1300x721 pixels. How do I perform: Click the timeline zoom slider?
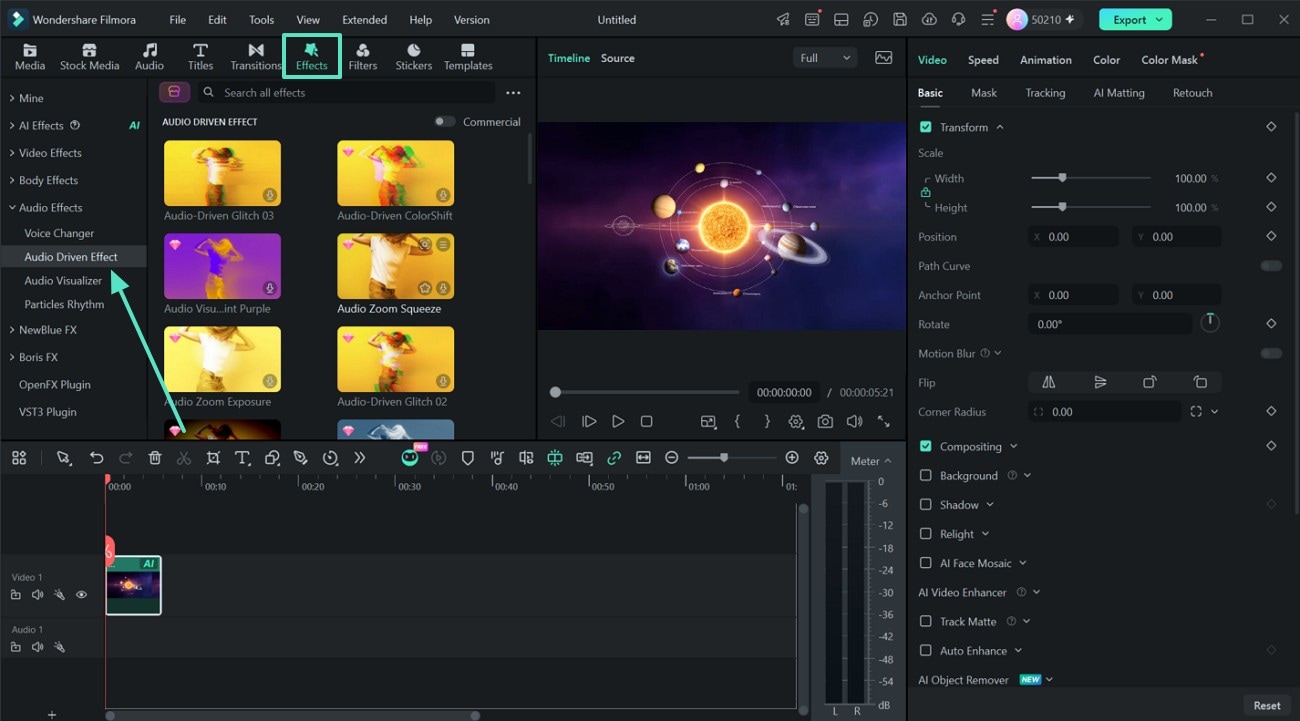tap(732, 458)
